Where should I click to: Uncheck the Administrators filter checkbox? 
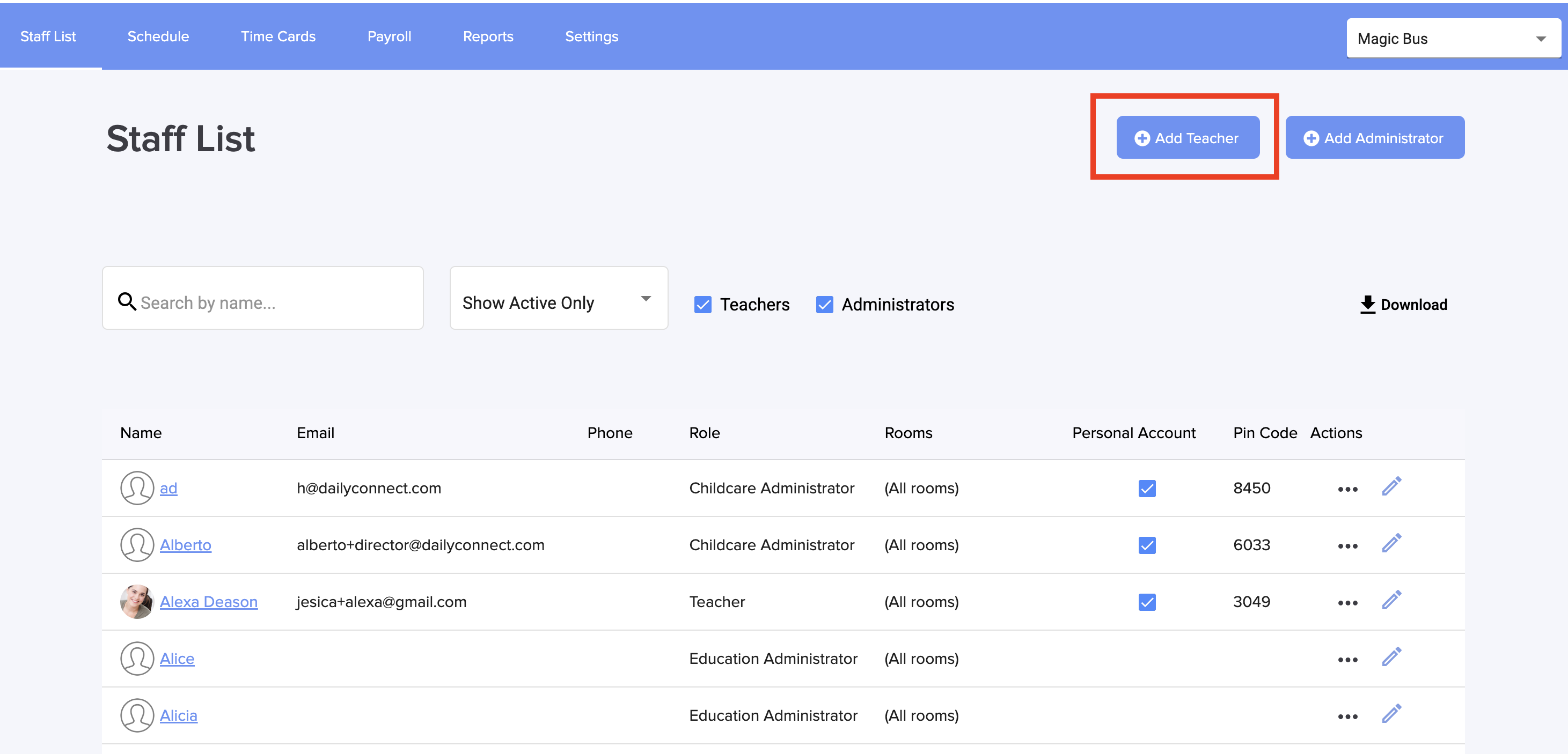[824, 305]
